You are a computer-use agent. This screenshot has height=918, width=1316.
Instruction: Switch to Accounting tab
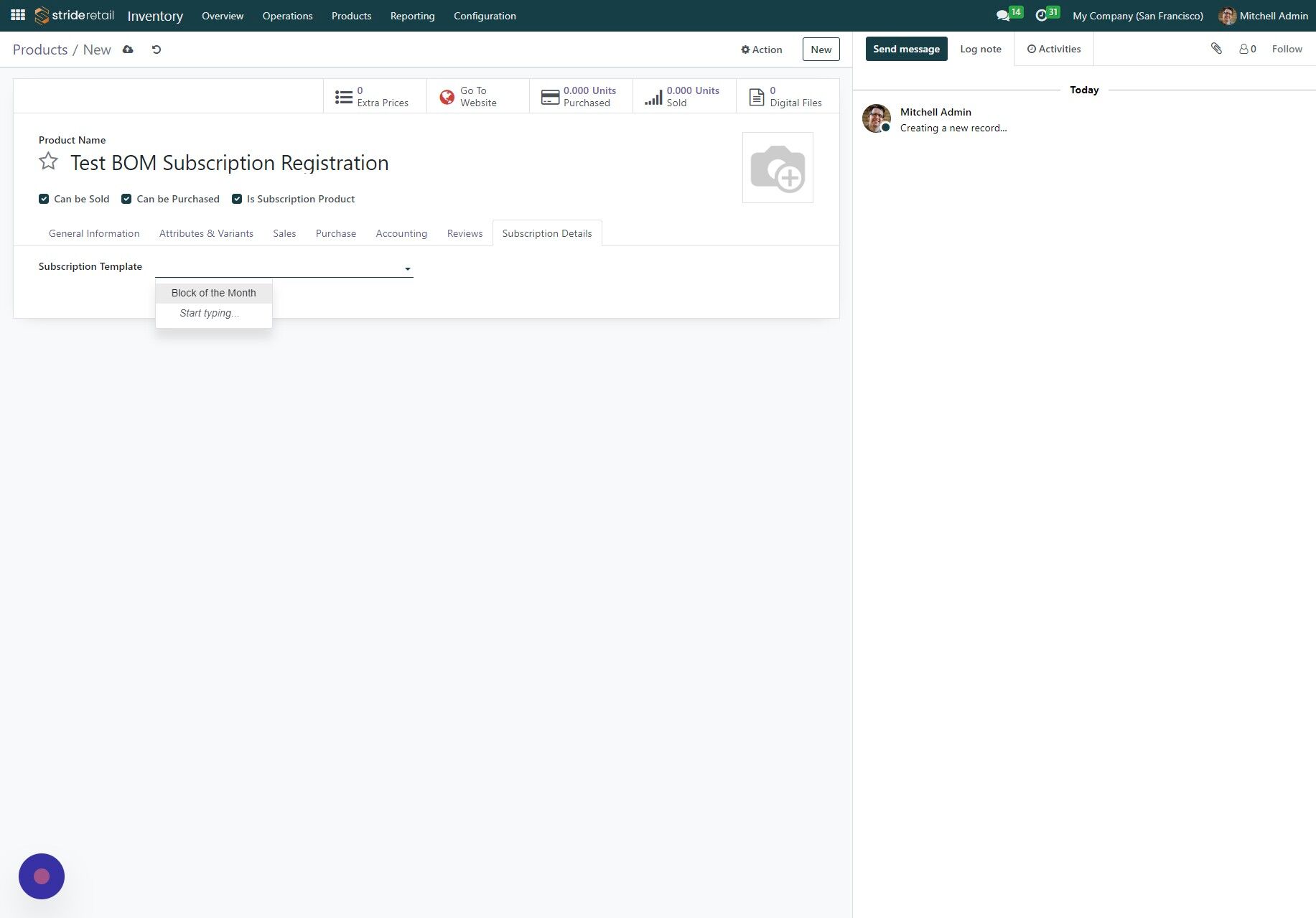click(x=401, y=233)
